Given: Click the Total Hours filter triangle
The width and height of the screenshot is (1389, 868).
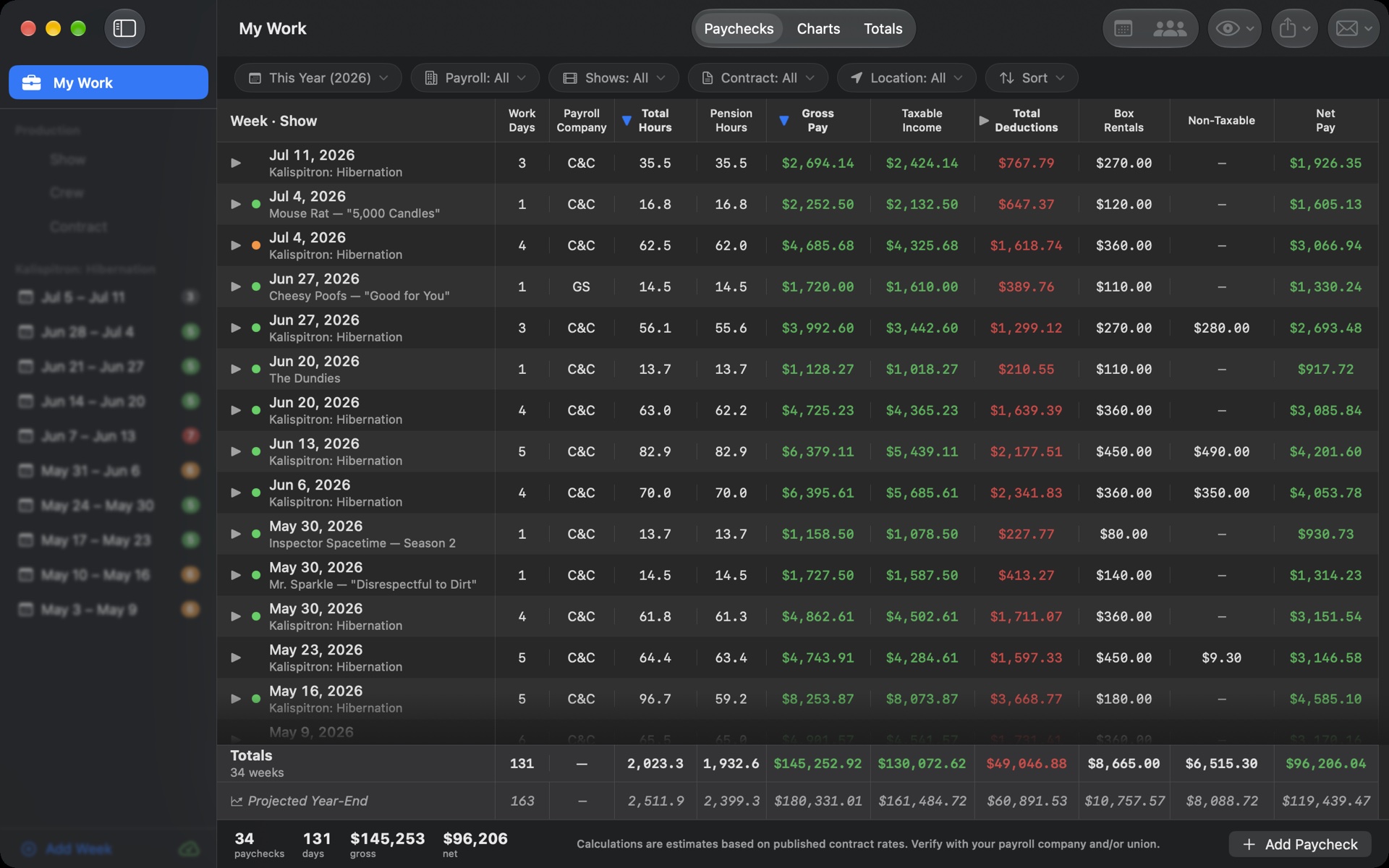Looking at the screenshot, I should point(626,120).
